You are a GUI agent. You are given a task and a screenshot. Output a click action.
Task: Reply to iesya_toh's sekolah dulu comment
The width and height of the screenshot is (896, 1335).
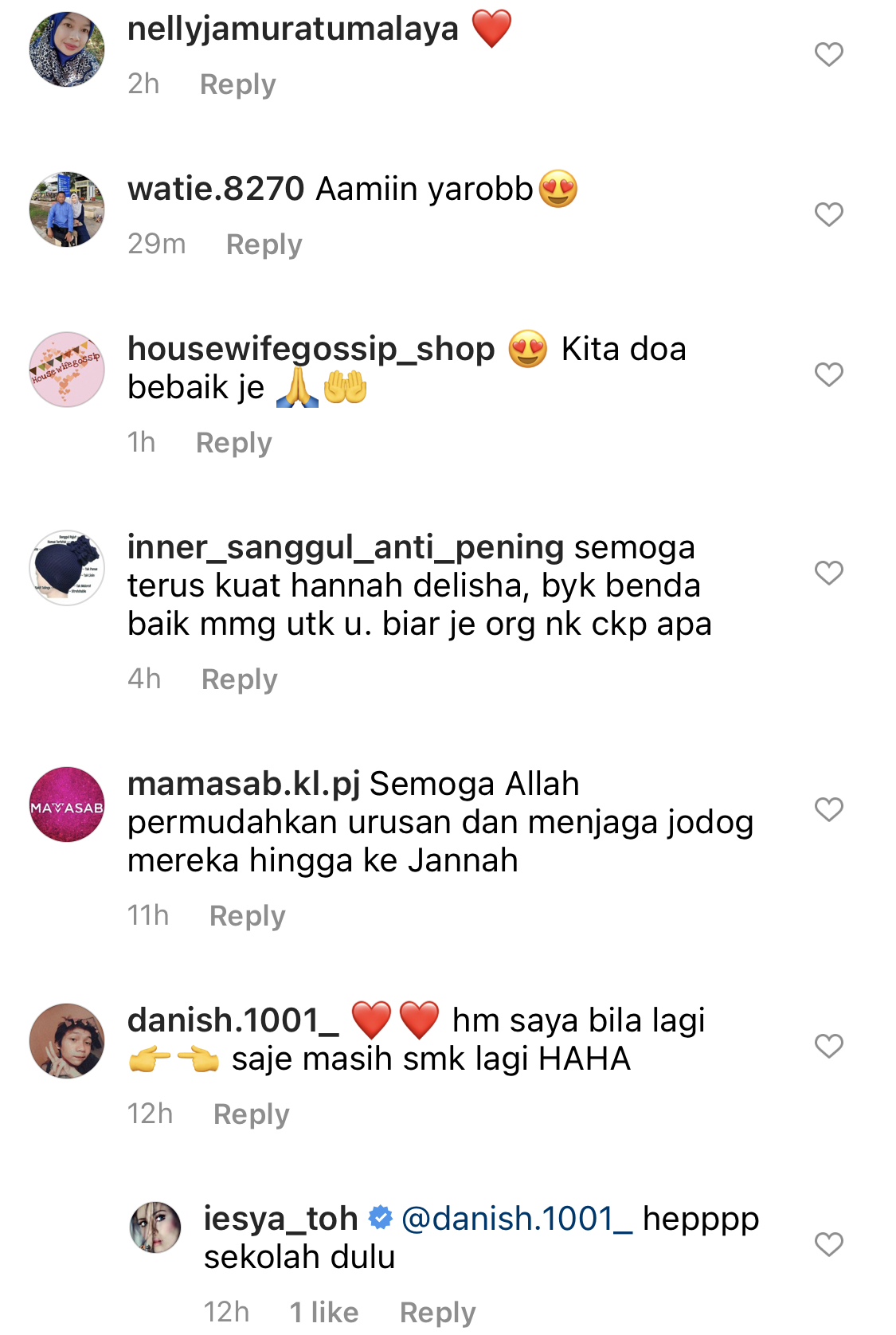coord(437,1312)
